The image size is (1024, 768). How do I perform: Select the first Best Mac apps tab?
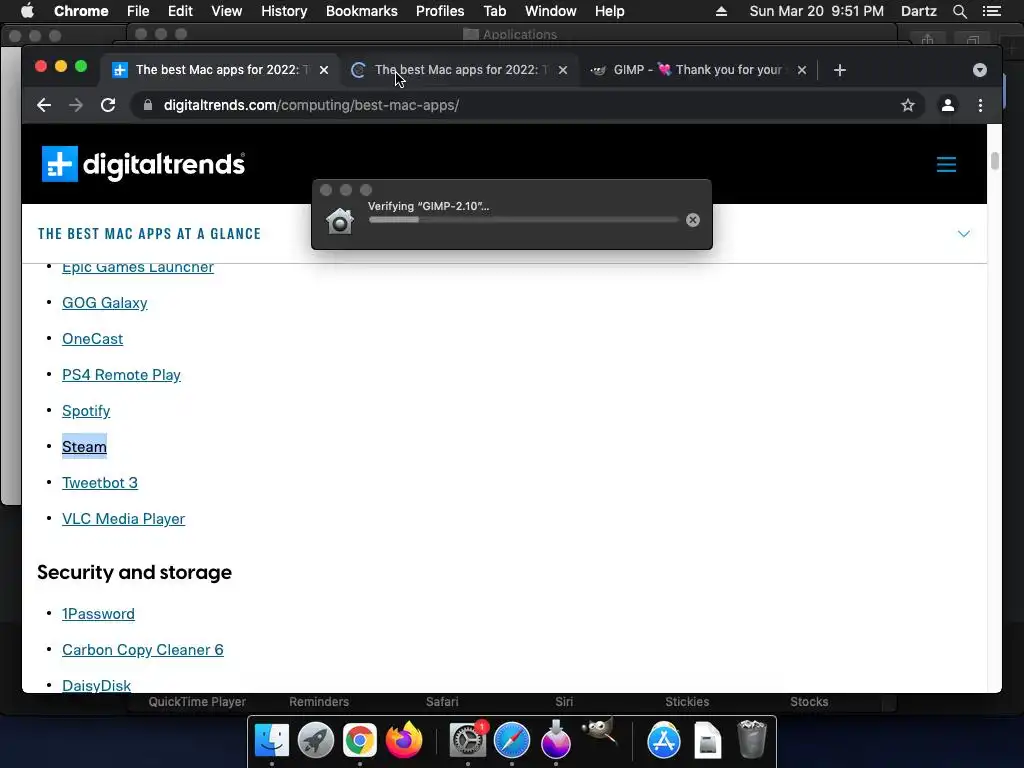(x=219, y=70)
